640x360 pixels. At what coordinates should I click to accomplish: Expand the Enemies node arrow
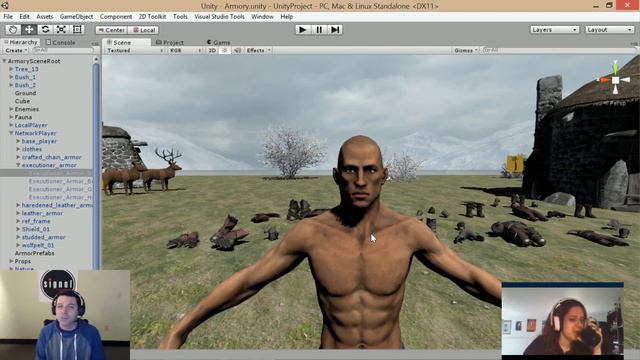[x=11, y=109]
